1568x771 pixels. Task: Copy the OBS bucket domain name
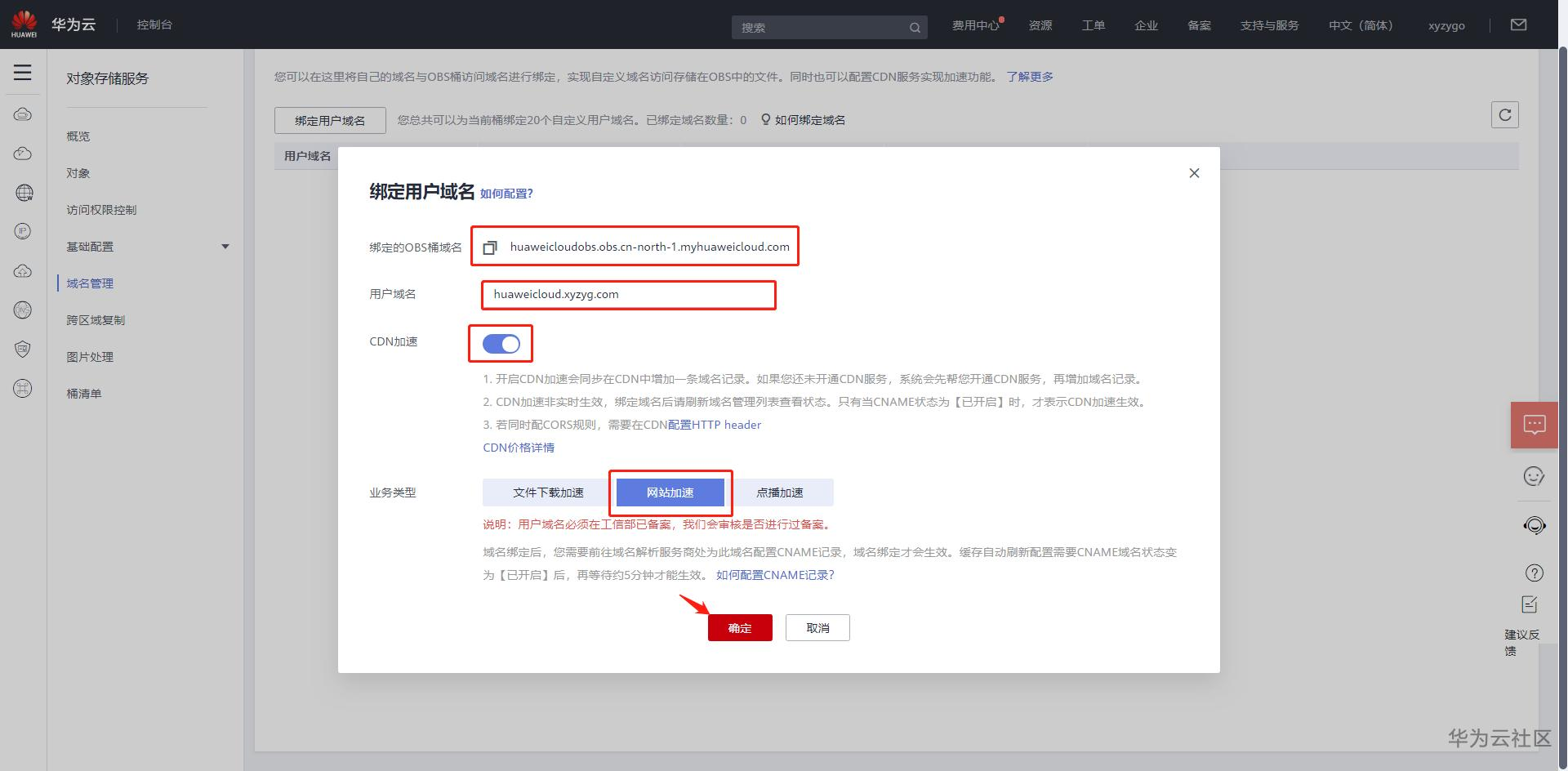coord(490,247)
